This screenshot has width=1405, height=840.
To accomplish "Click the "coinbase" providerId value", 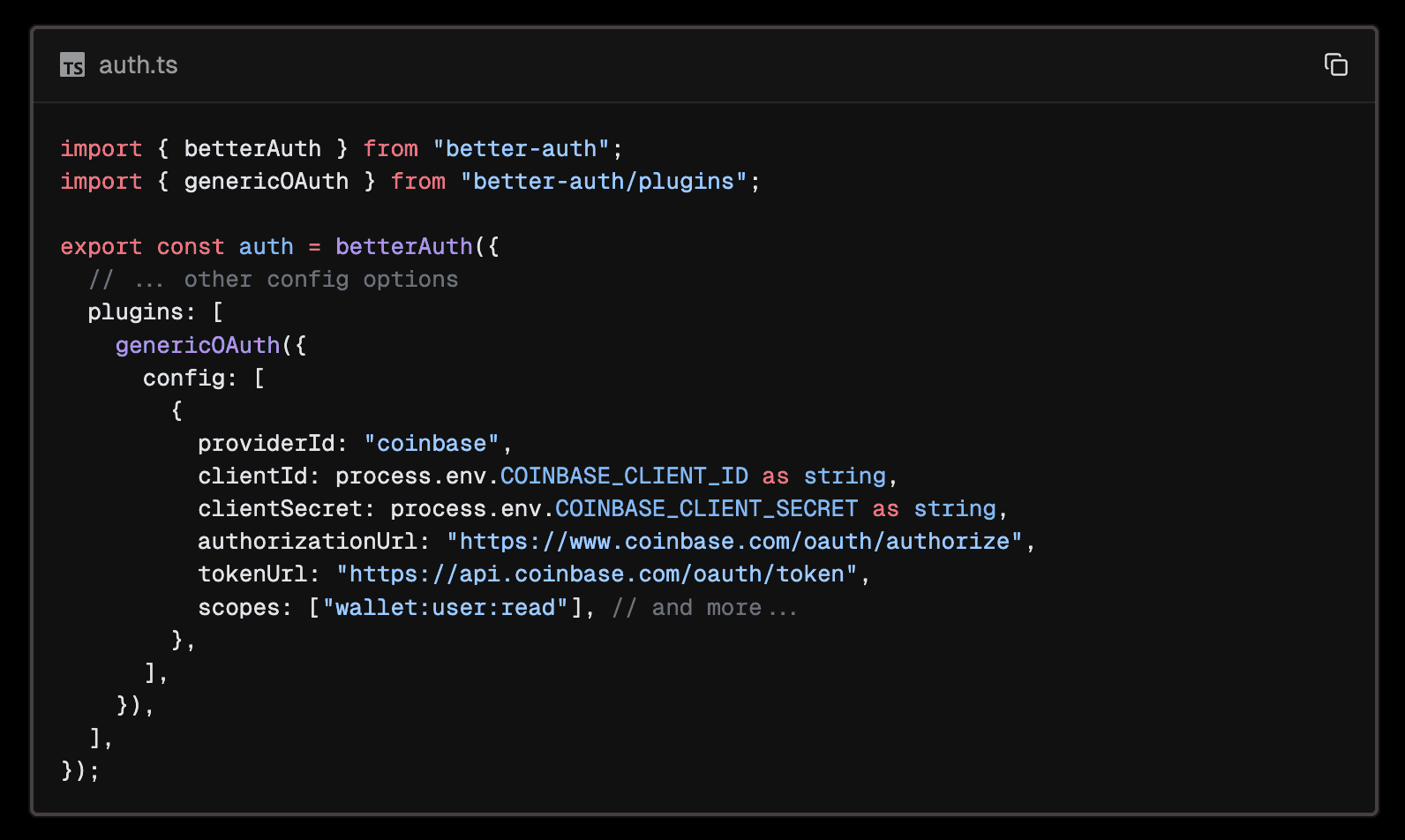I will point(432,443).
